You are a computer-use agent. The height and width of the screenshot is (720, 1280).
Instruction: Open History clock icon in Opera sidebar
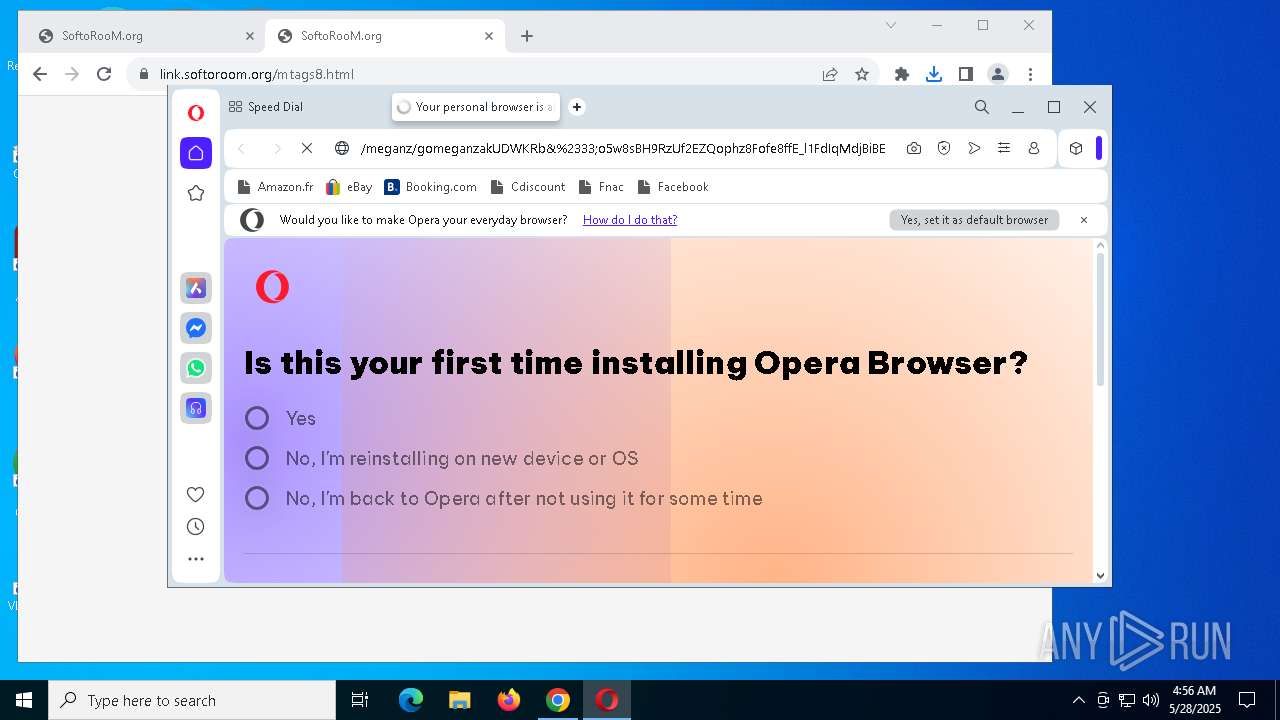point(196,527)
